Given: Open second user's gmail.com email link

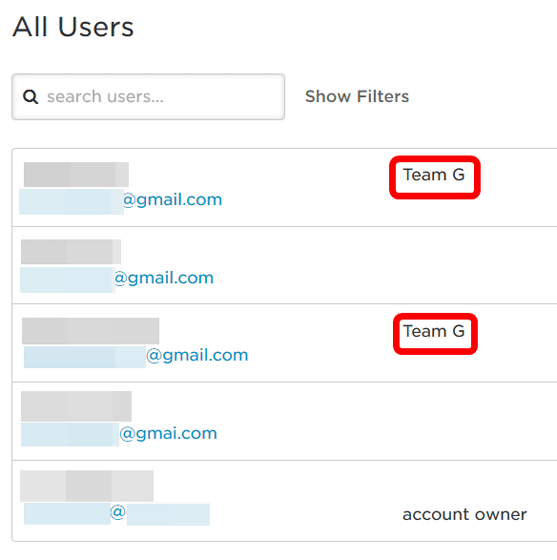Looking at the screenshot, I should click(x=117, y=278).
